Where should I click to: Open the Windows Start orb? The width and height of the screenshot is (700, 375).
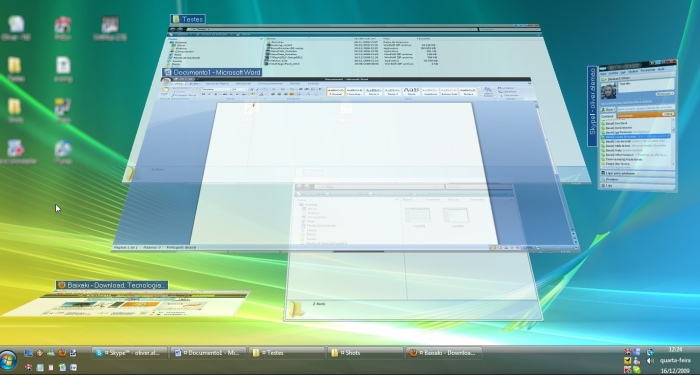(8, 360)
